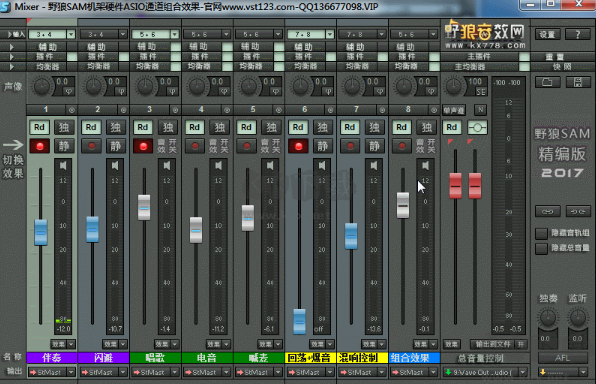Select the 混响控制 channel name label
596x384 pixels.
[x=362, y=358]
